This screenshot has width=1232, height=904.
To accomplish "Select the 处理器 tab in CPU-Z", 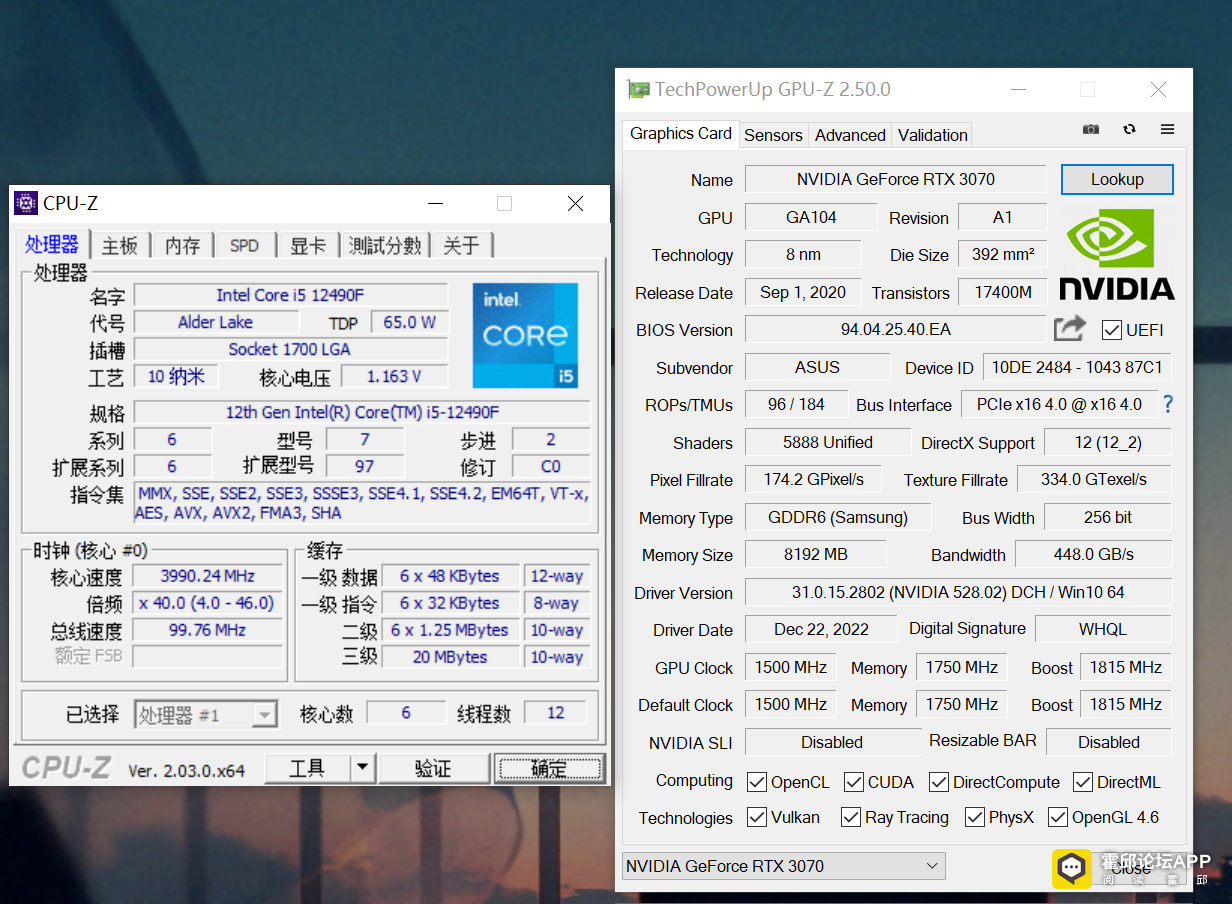I will 52,245.
